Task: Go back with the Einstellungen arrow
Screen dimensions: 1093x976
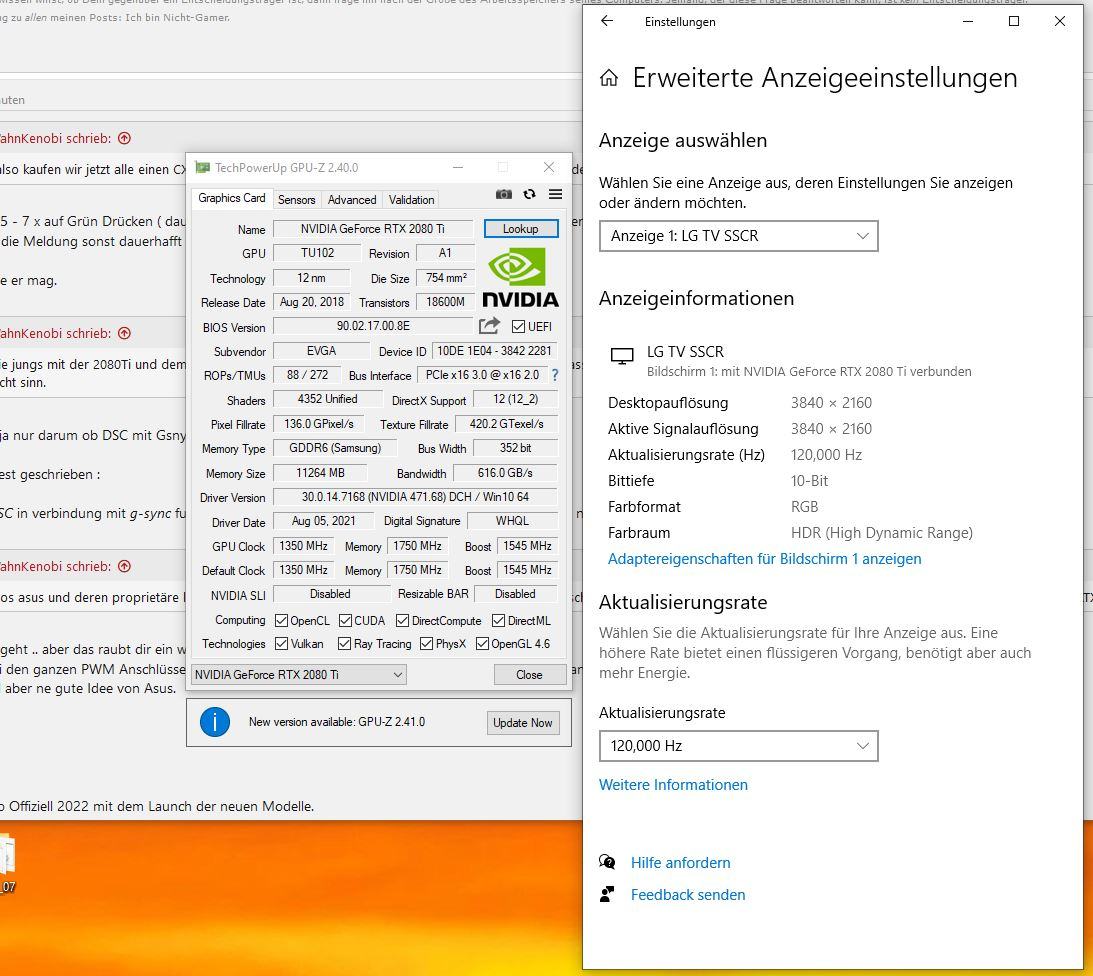Action: (607, 21)
